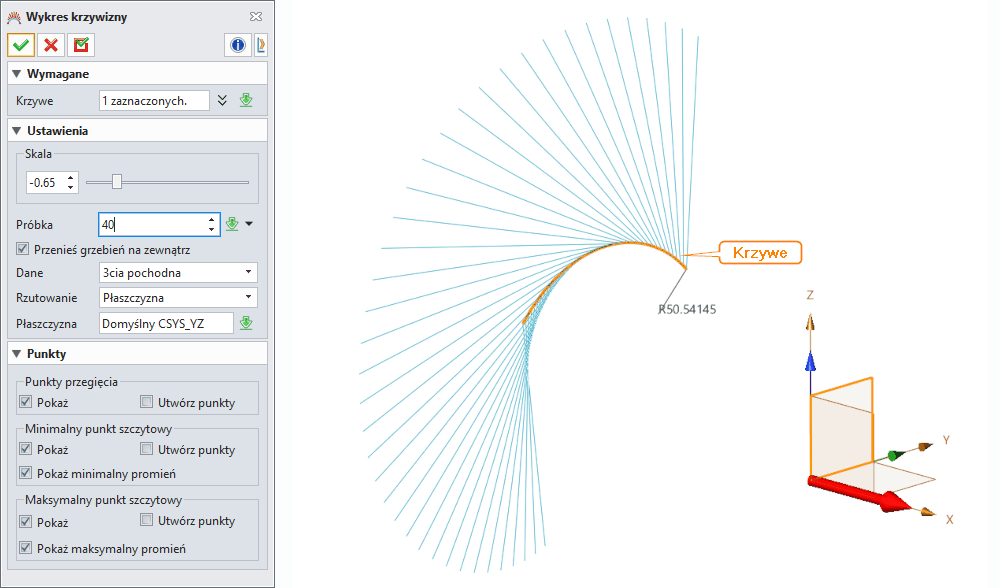Click the Apply checkbox-style icon in the toolbar
The image size is (1000, 588).
coord(81,45)
